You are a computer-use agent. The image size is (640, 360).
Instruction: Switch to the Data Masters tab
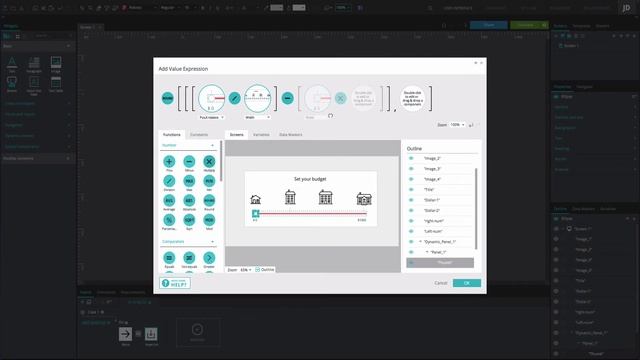291,135
